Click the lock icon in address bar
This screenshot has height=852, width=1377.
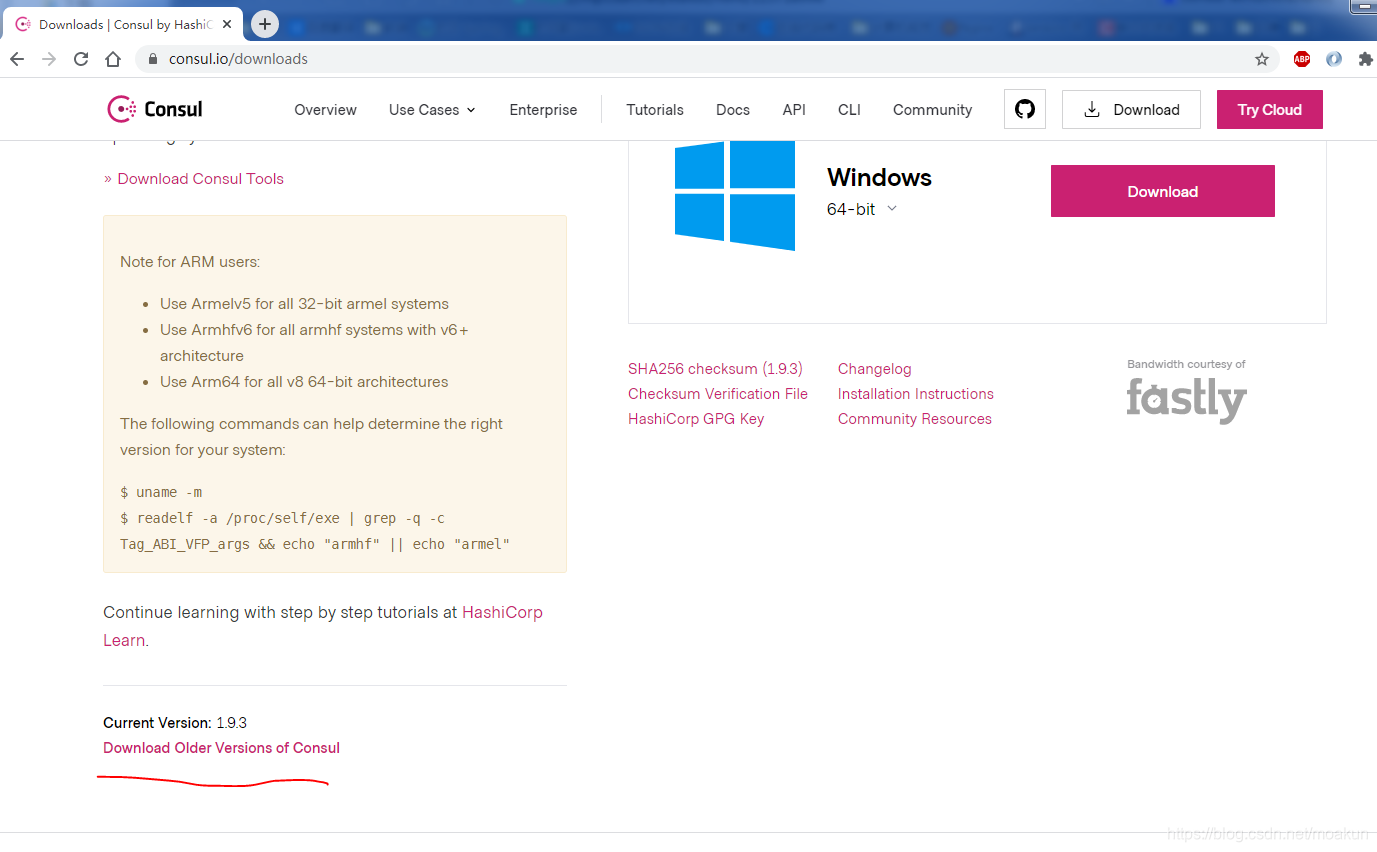153,59
